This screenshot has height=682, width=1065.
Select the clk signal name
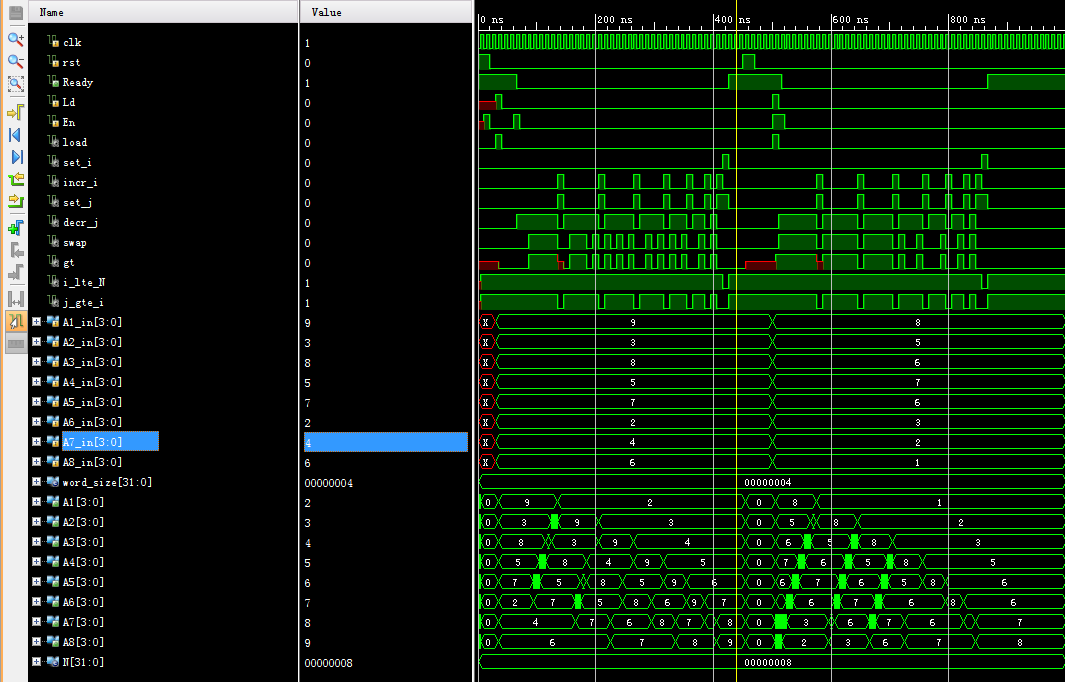click(x=72, y=43)
